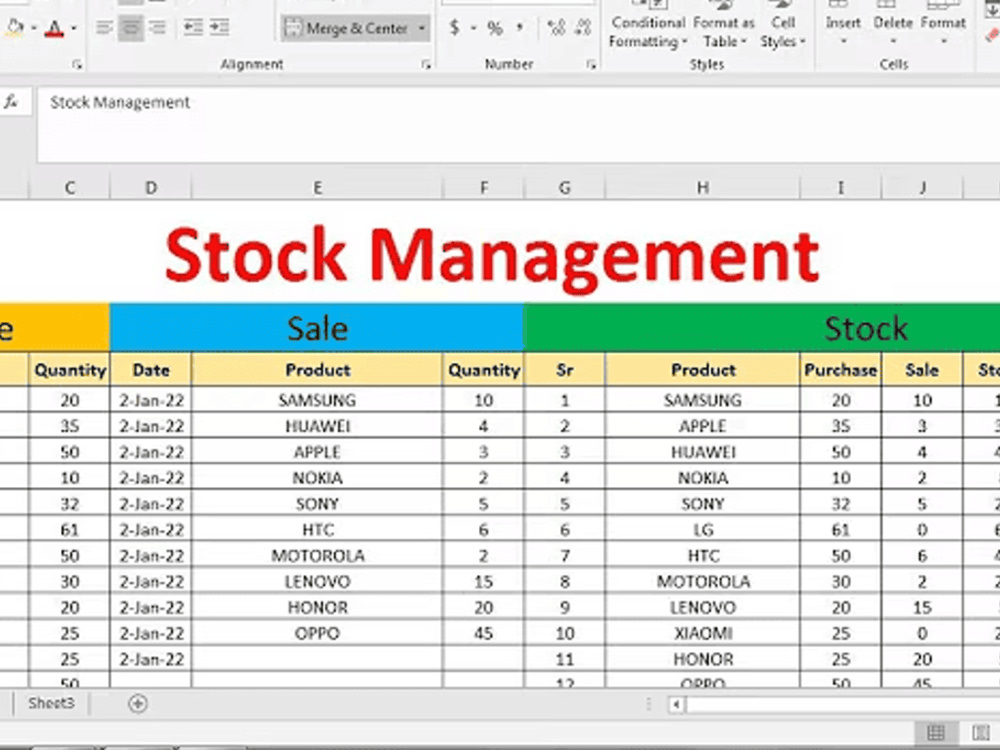This screenshot has width=1000, height=750.
Task: Open Alignment group dialog launcher
Action: click(x=426, y=64)
